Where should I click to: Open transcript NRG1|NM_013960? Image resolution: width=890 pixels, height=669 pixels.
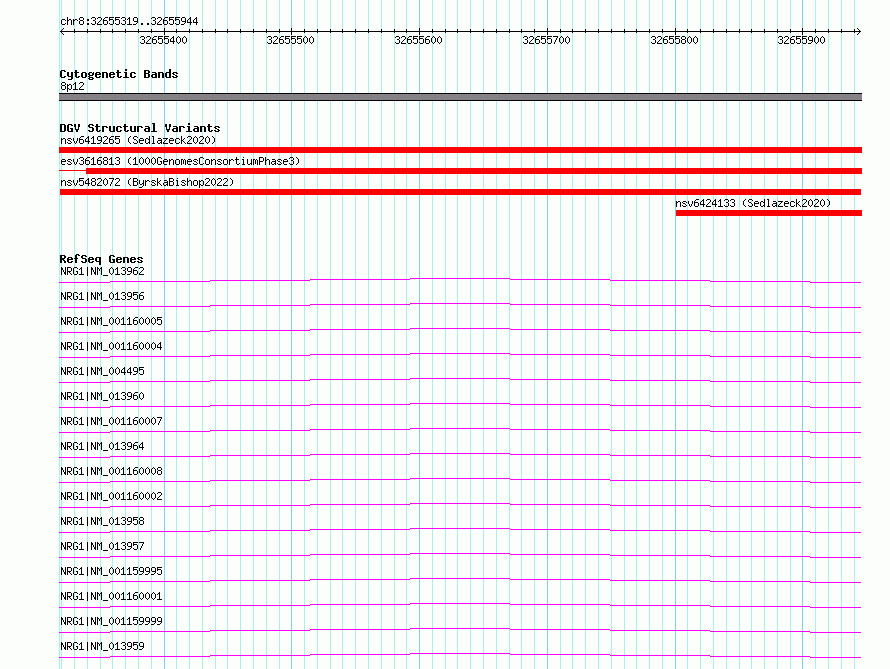pos(102,396)
